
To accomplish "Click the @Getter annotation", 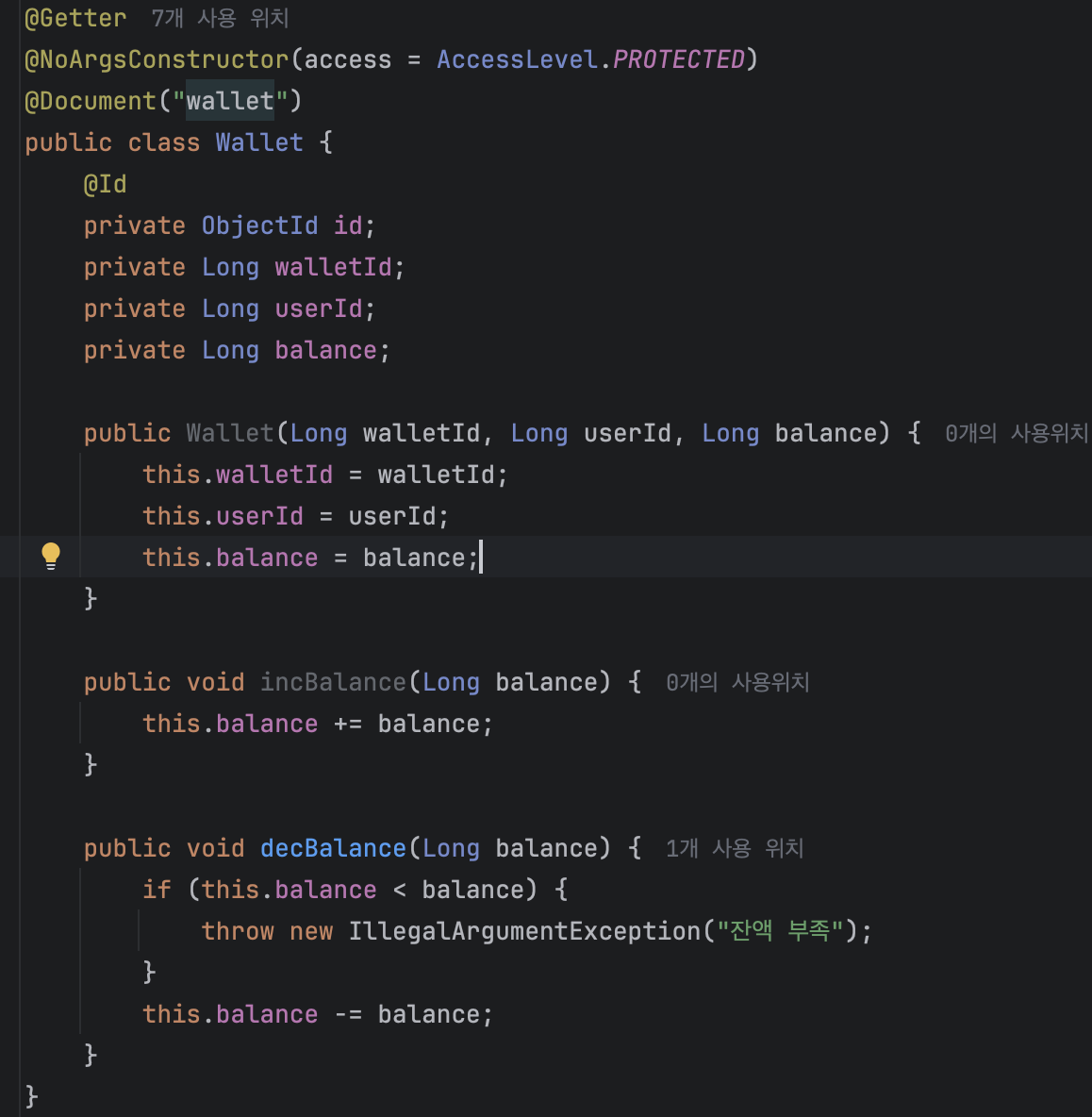I will [x=75, y=18].
